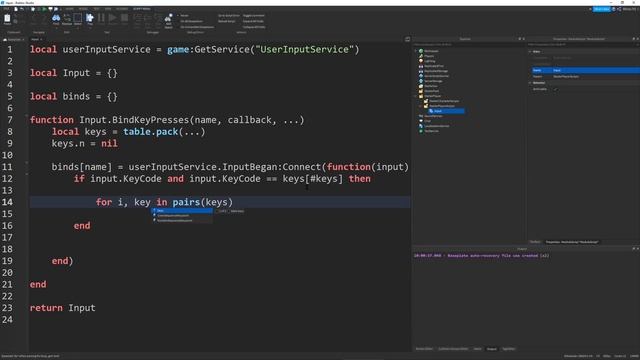Toggle the code fold arrow on line 12

27,175
